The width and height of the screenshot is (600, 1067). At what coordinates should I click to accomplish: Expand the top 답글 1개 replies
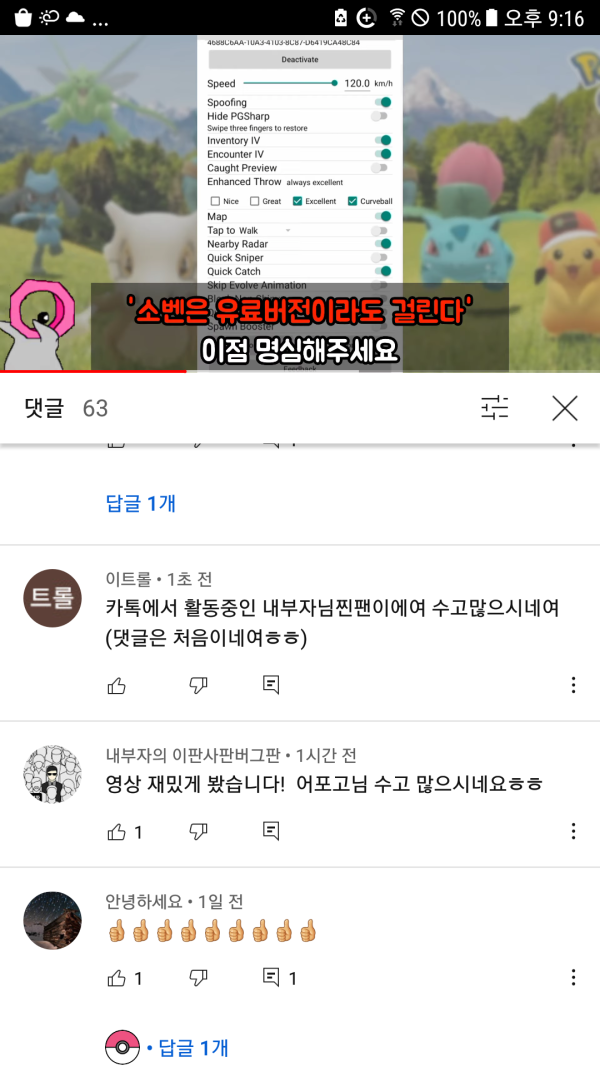coord(141,504)
